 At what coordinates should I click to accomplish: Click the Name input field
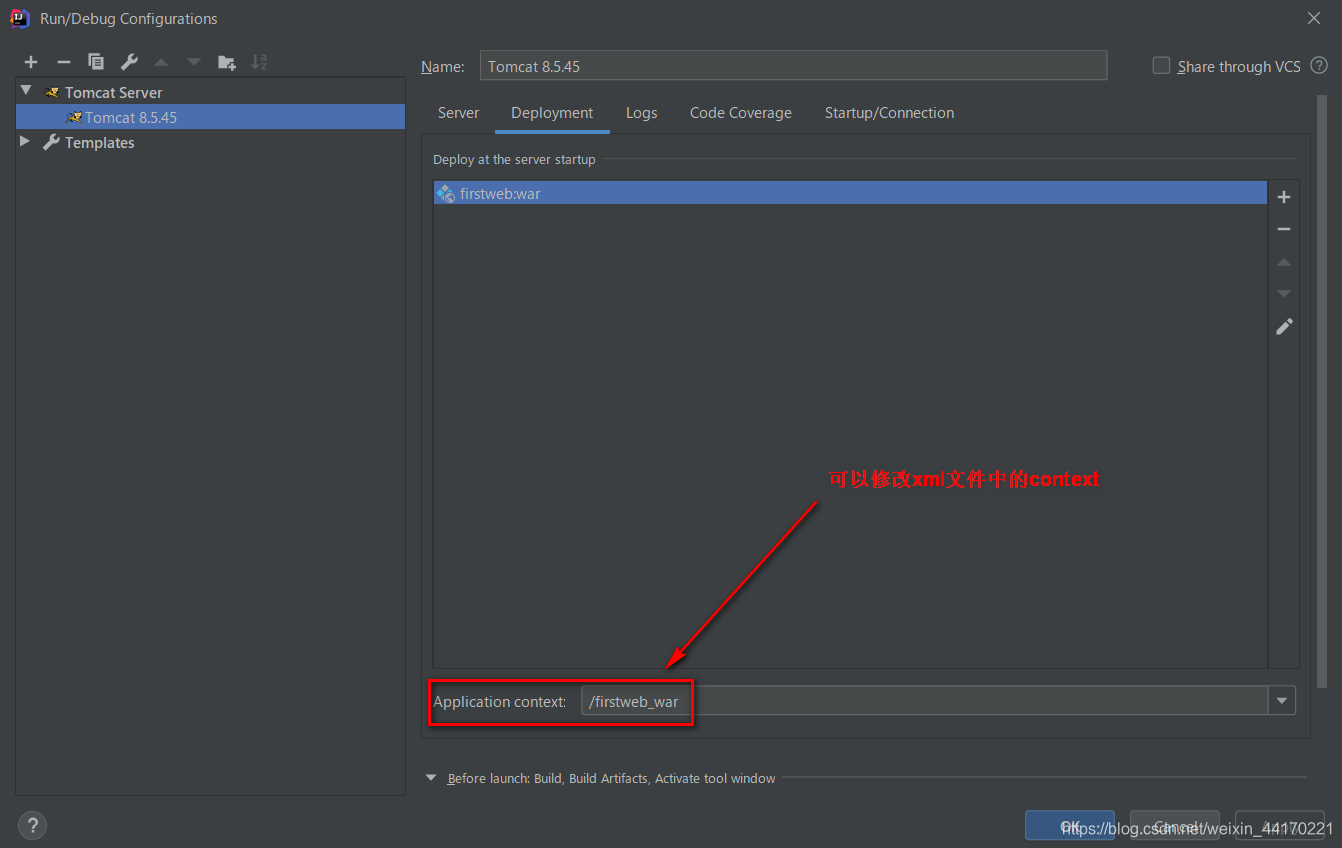793,66
